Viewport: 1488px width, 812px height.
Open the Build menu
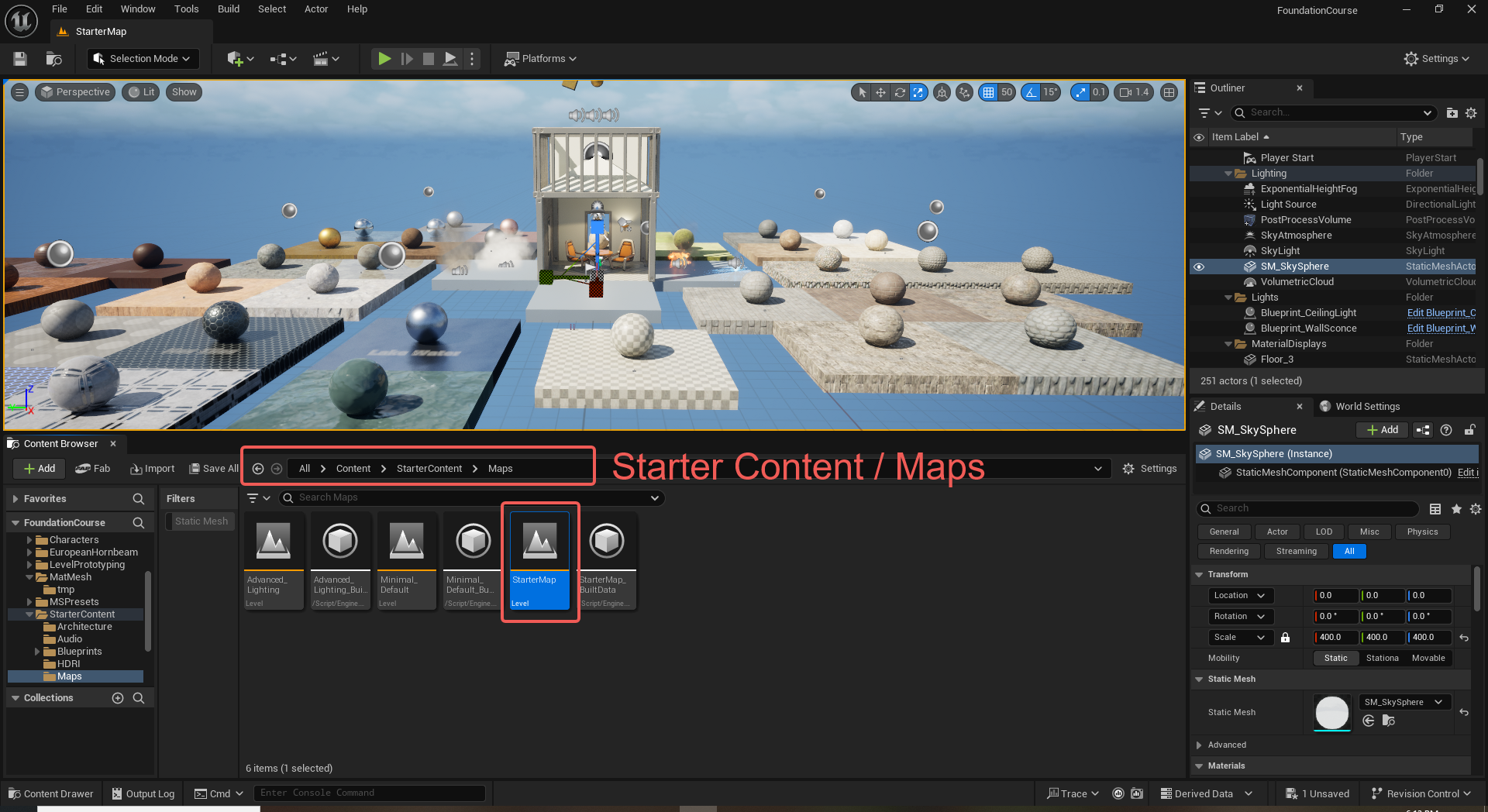(x=229, y=9)
